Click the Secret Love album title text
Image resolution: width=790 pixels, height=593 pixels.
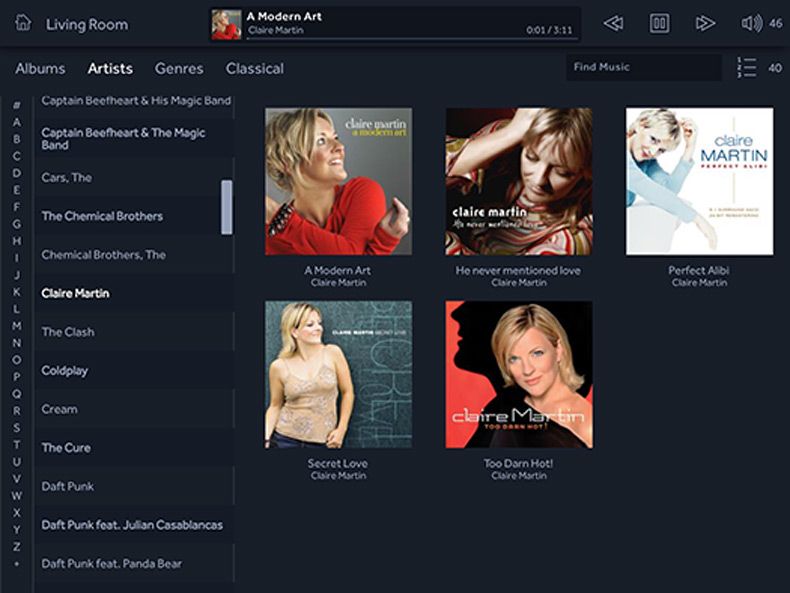338,464
